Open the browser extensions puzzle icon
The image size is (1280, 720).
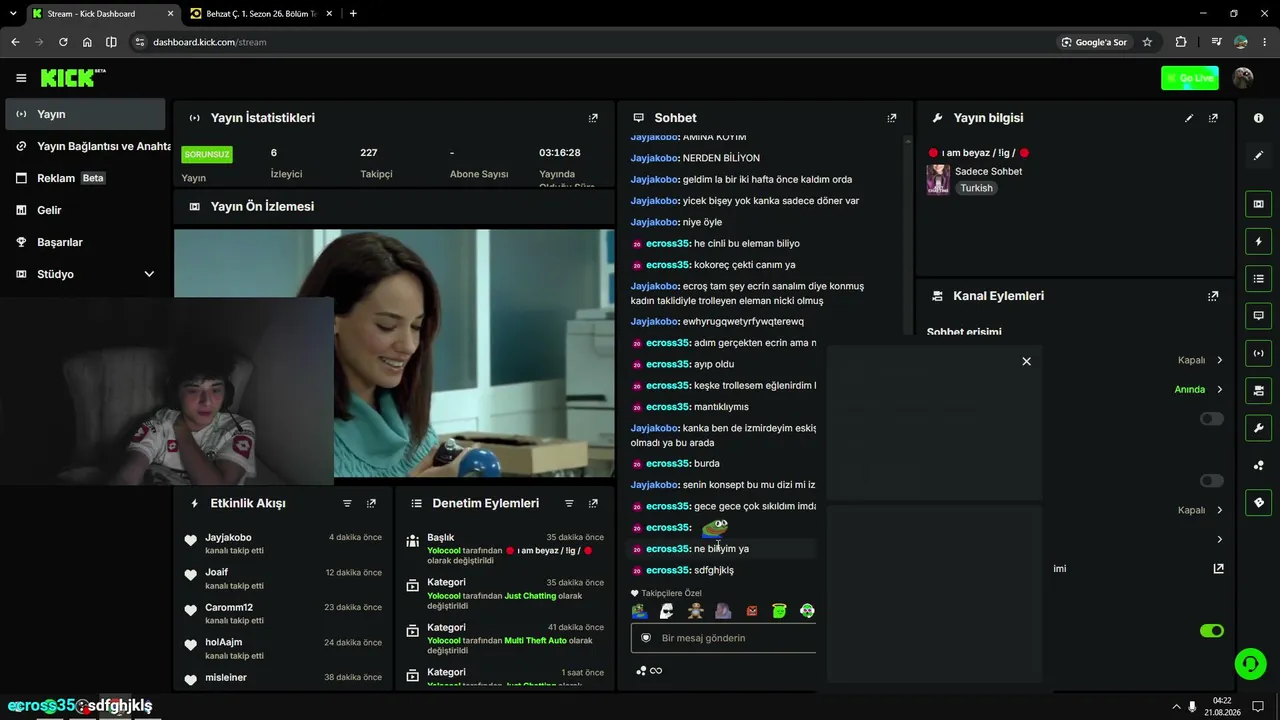1181,42
